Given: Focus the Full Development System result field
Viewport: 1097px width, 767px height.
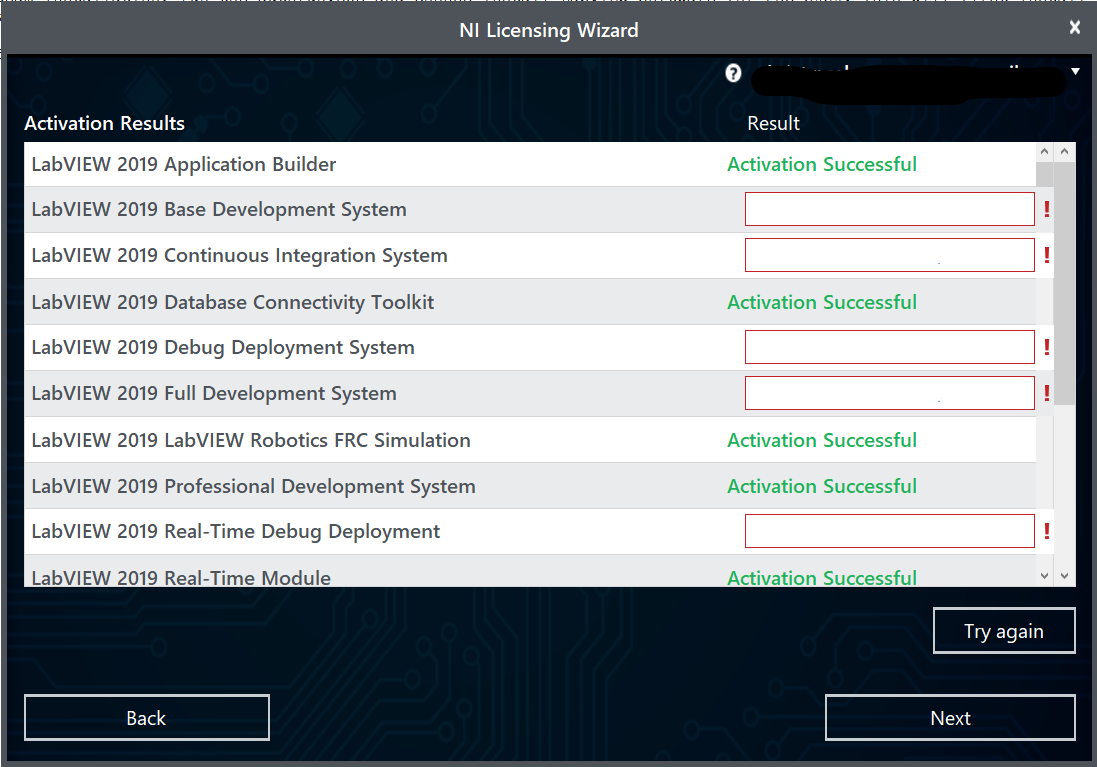Looking at the screenshot, I should 889,393.
